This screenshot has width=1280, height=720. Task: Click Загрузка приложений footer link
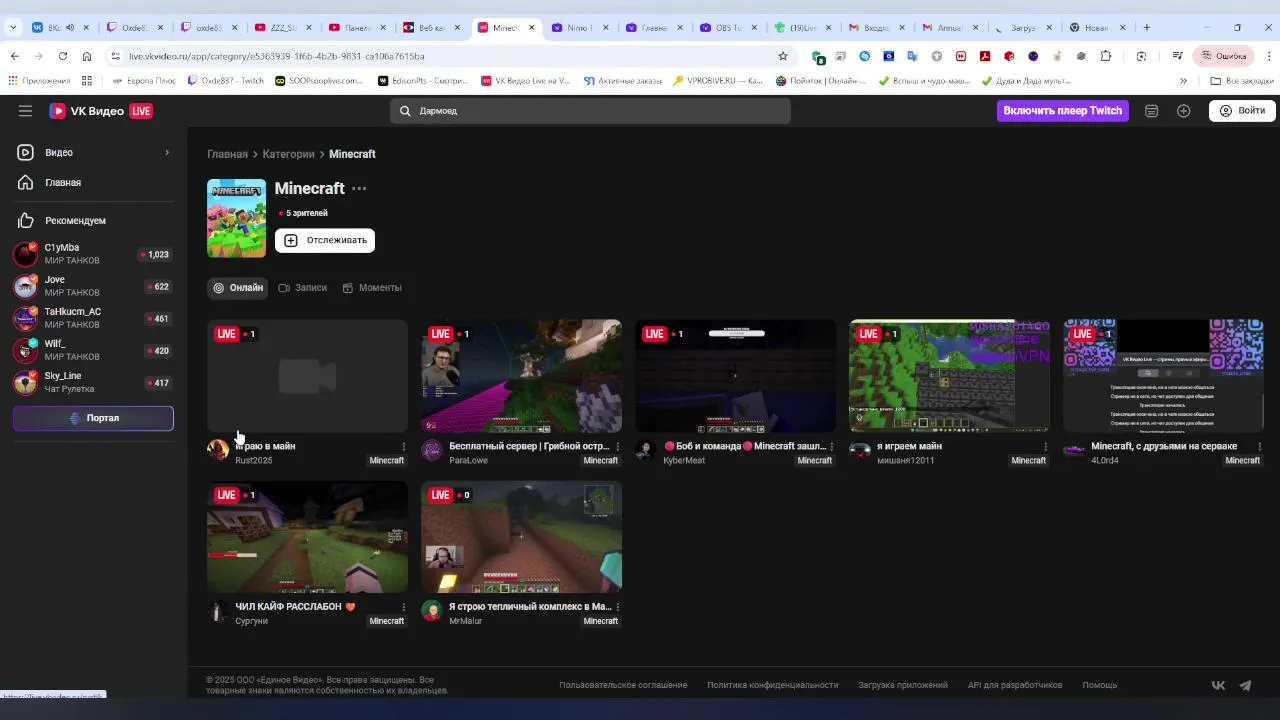903,685
